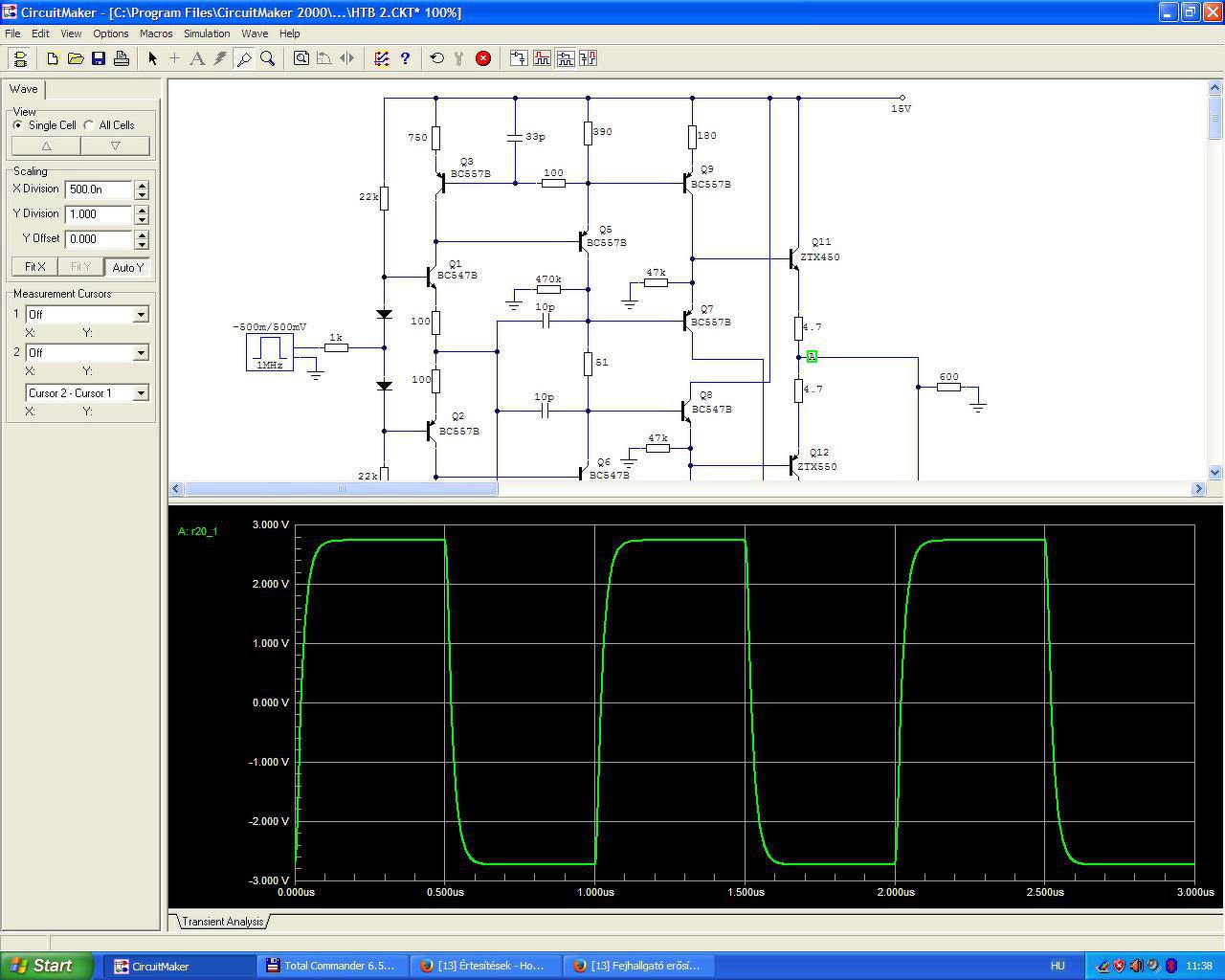Select the Text tool (A icon)
This screenshot has width=1225, height=980.
pyautogui.click(x=197, y=58)
